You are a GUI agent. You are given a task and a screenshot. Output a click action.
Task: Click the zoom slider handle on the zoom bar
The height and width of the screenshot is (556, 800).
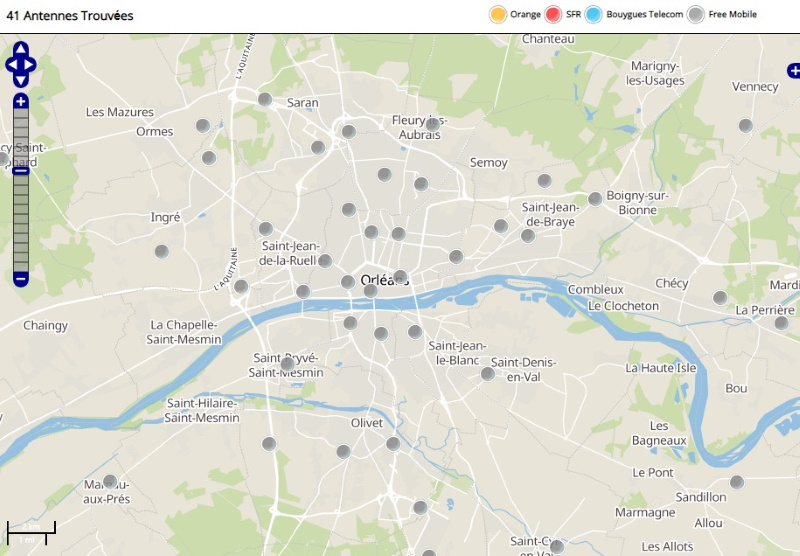tap(20, 171)
